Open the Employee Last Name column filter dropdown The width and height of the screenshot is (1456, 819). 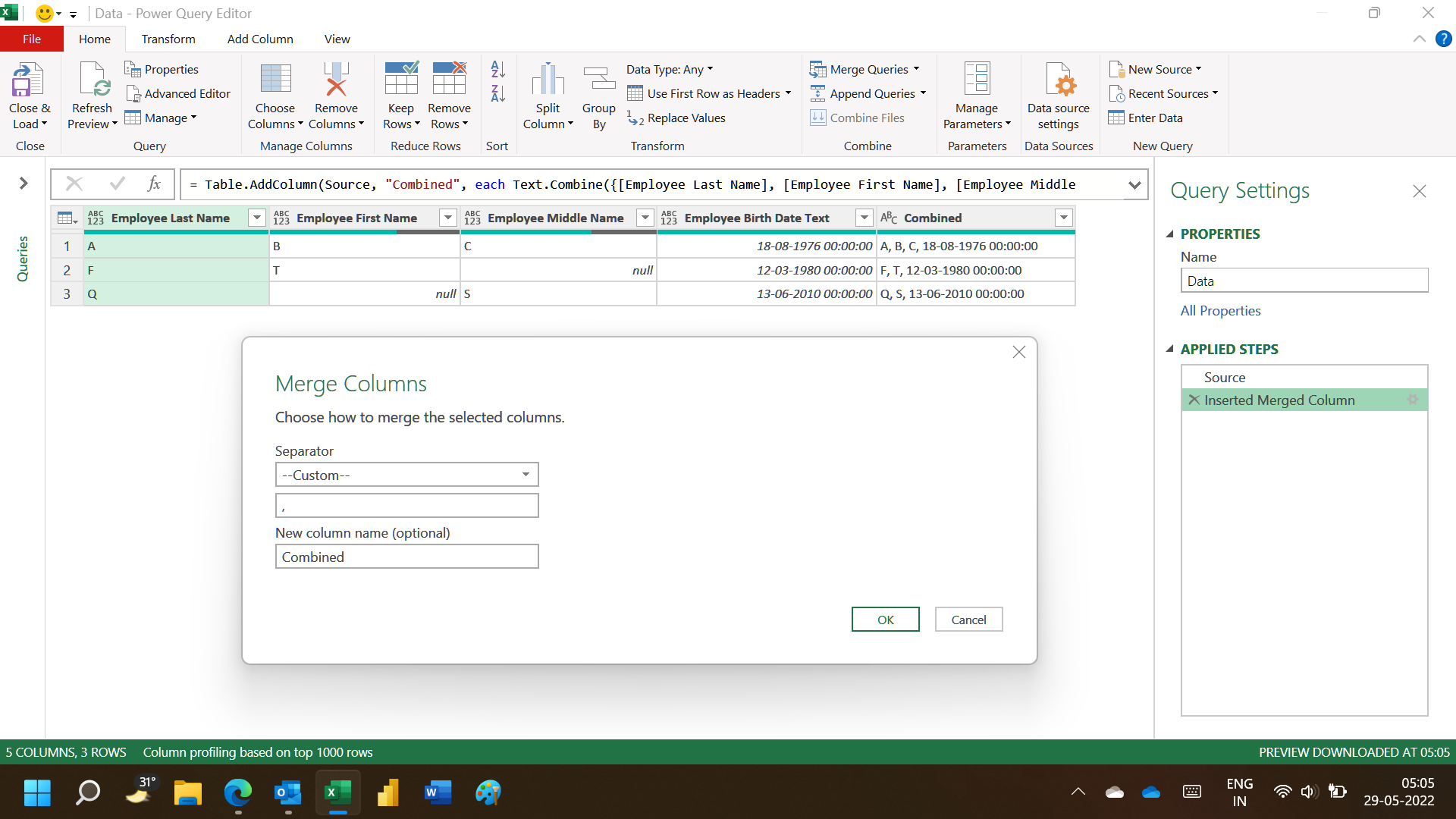click(x=257, y=218)
